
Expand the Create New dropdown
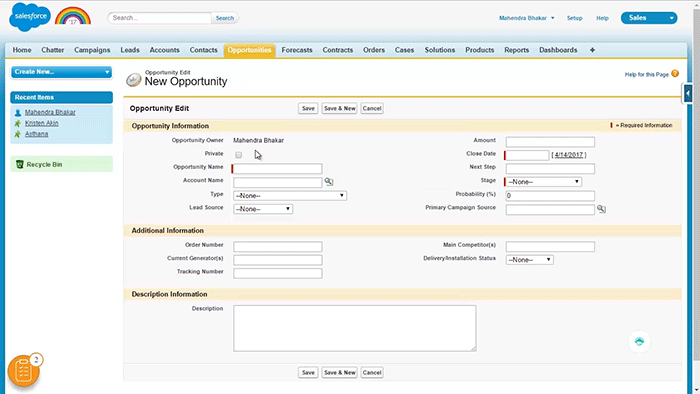(x=62, y=72)
